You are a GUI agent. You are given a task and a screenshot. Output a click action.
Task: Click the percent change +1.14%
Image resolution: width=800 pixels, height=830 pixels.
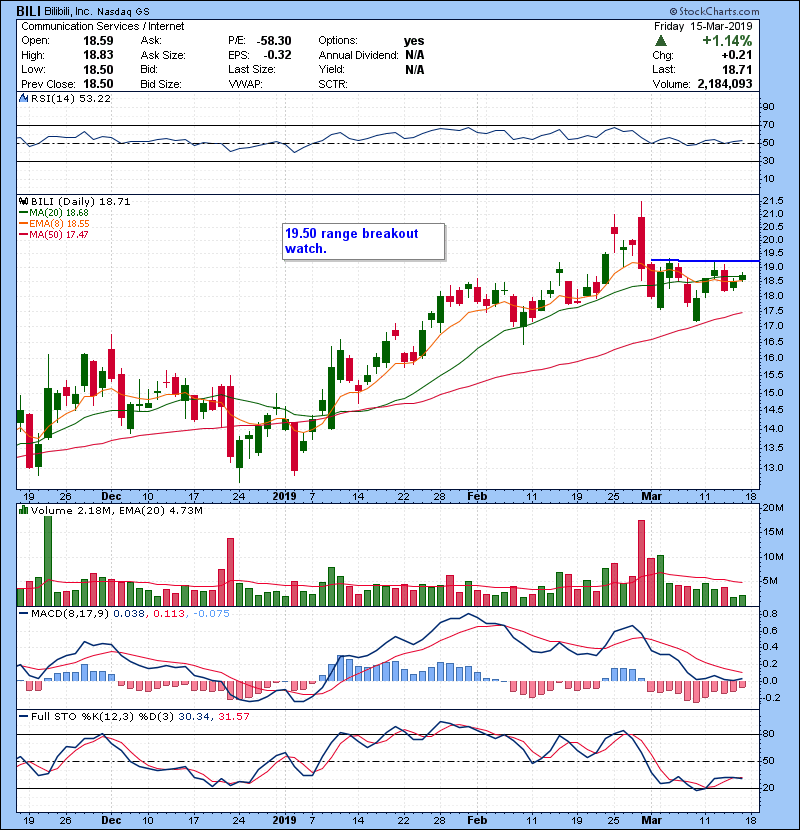[x=727, y=41]
